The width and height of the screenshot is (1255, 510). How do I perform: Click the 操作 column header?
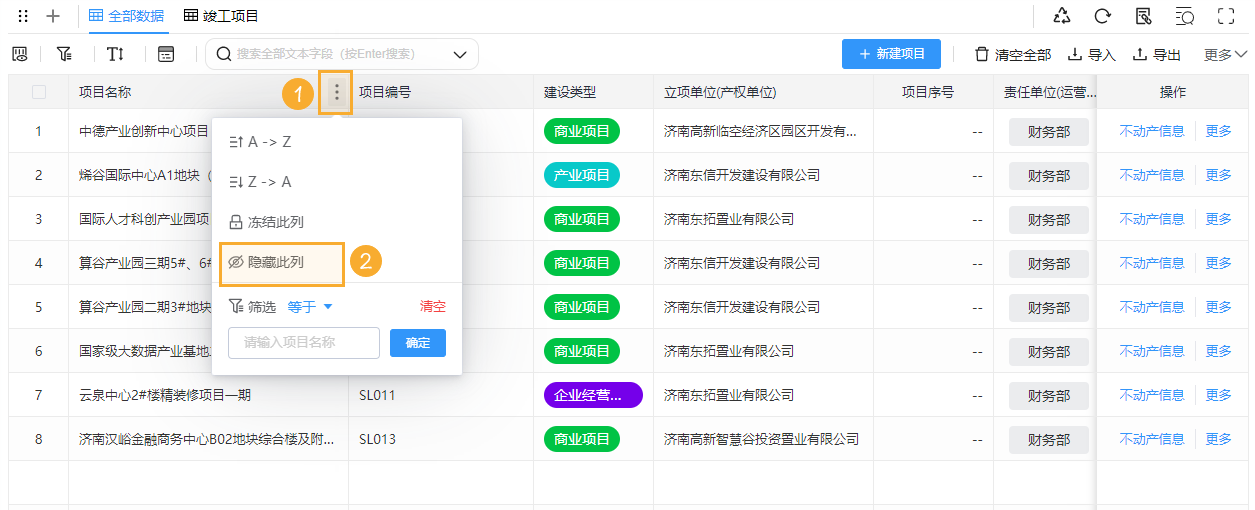(x=1173, y=92)
